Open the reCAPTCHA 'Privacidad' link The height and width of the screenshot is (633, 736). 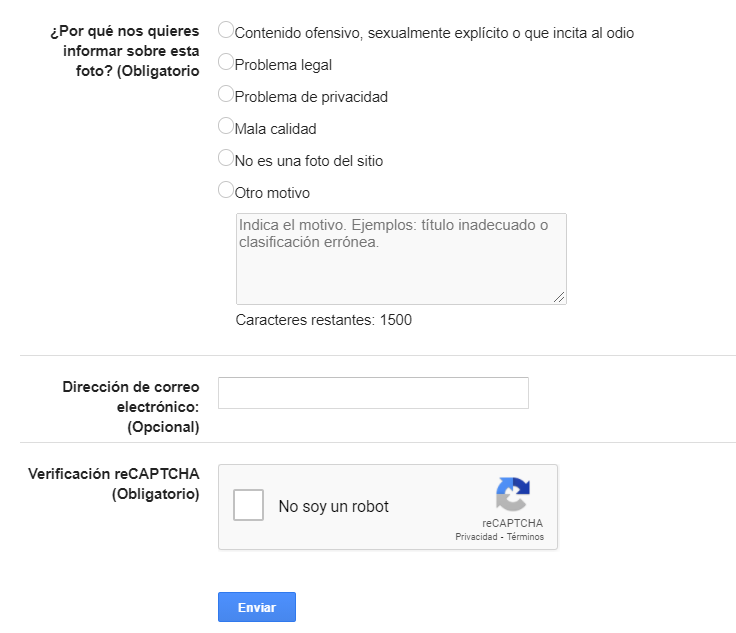point(477,537)
